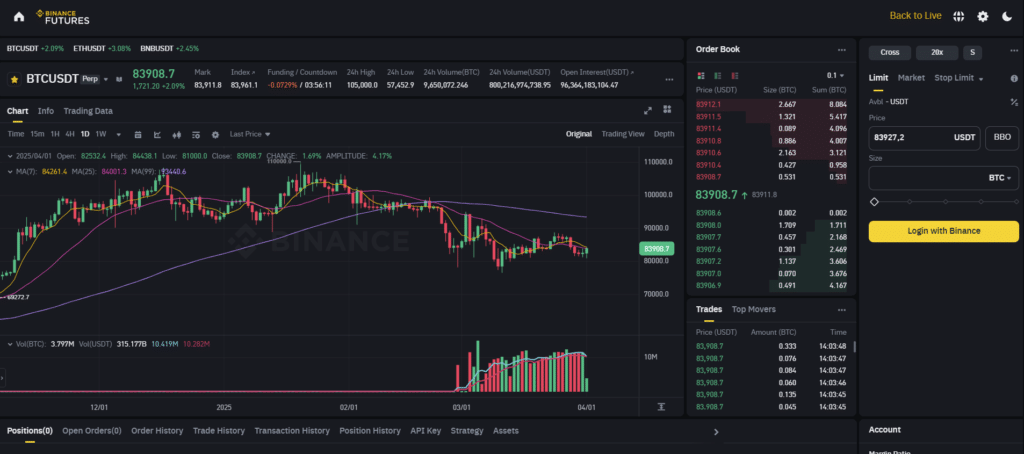Screen dimensions: 1024x454
Task: Collapse the Vol(BTC) indicator row chevron
Action: point(9,344)
